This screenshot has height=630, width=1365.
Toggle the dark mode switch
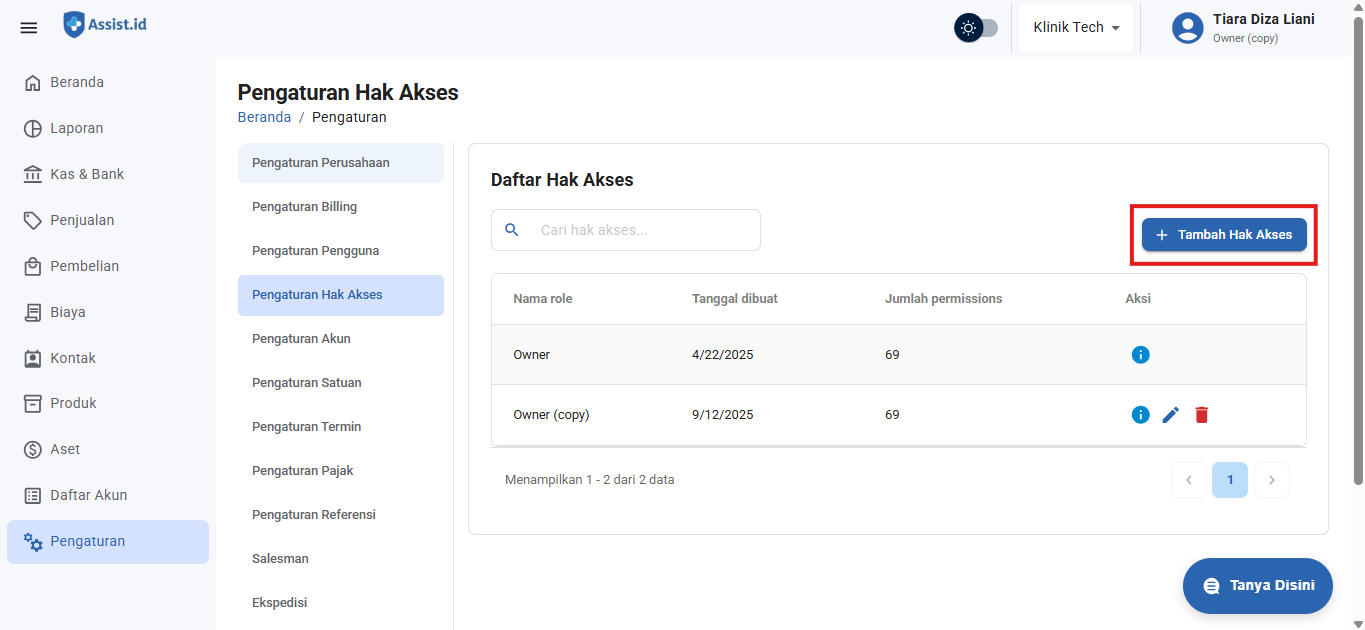click(x=976, y=28)
